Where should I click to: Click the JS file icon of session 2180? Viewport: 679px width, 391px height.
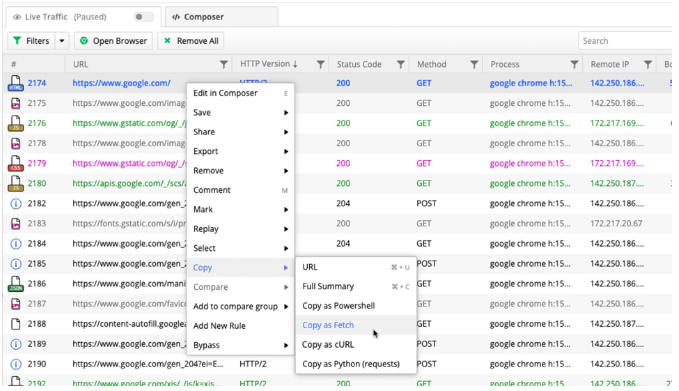[x=16, y=183]
